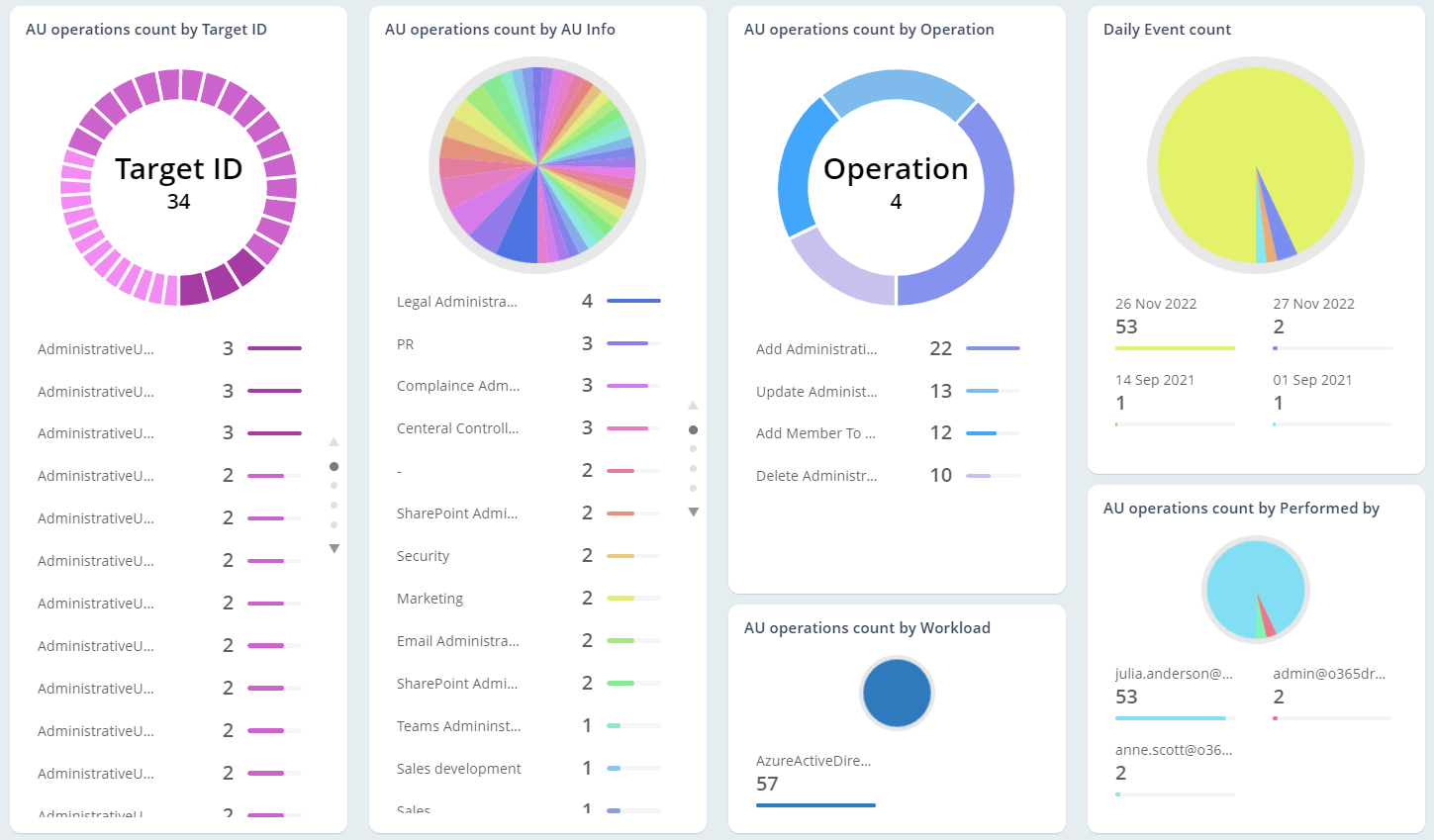Image resolution: width=1434 pixels, height=840 pixels.
Task: Click the down arrow in Target ID legend pager
Action: point(335,548)
